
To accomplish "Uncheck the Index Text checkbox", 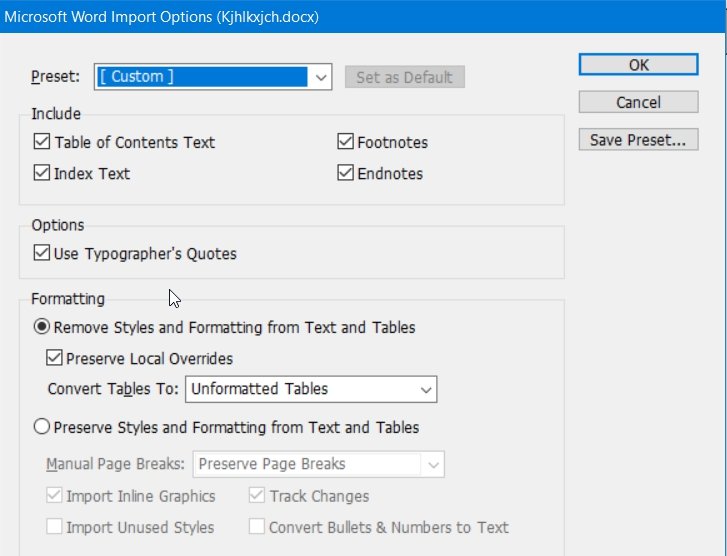I will click(42, 173).
